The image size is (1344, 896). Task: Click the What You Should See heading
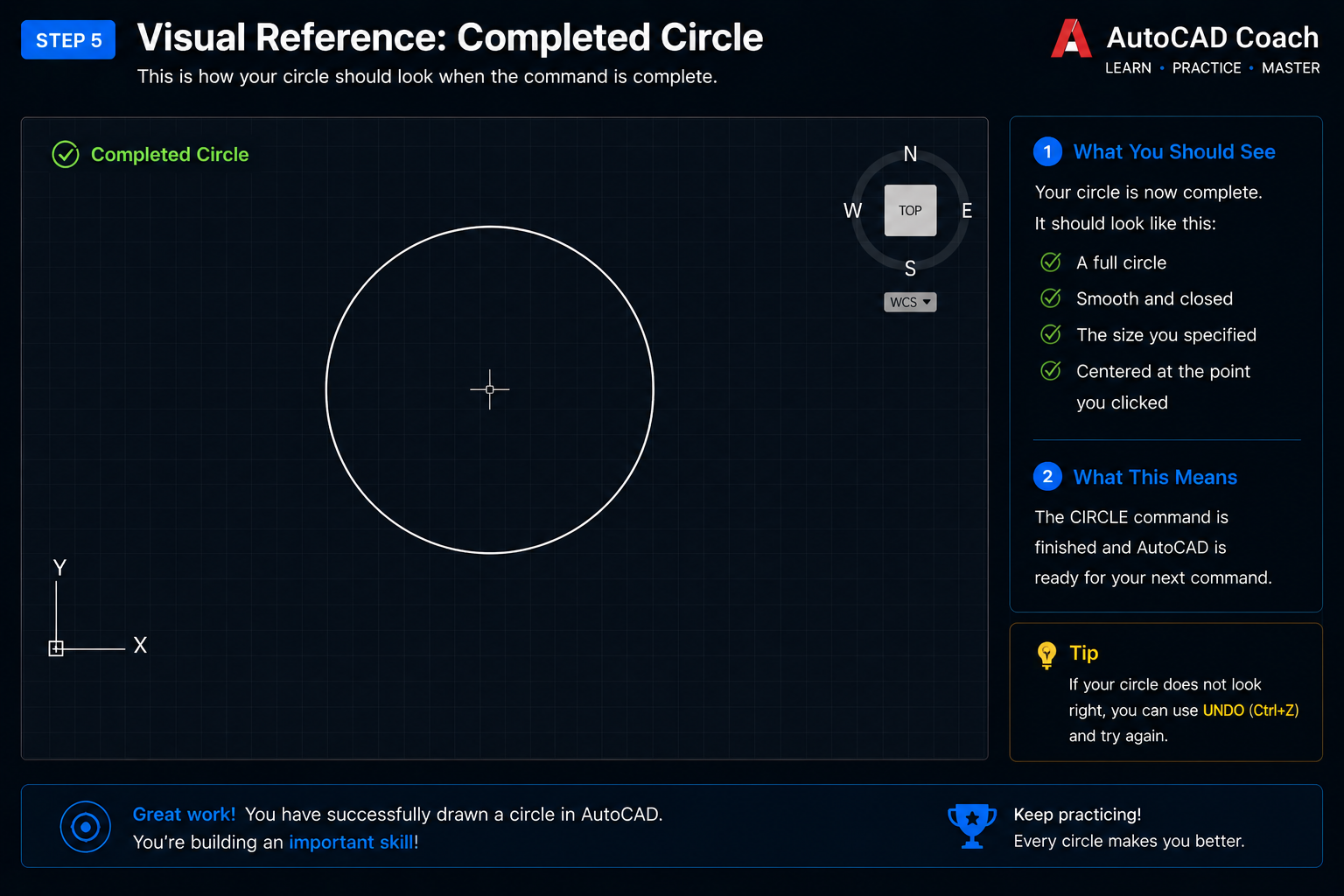(x=1174, y=152)
